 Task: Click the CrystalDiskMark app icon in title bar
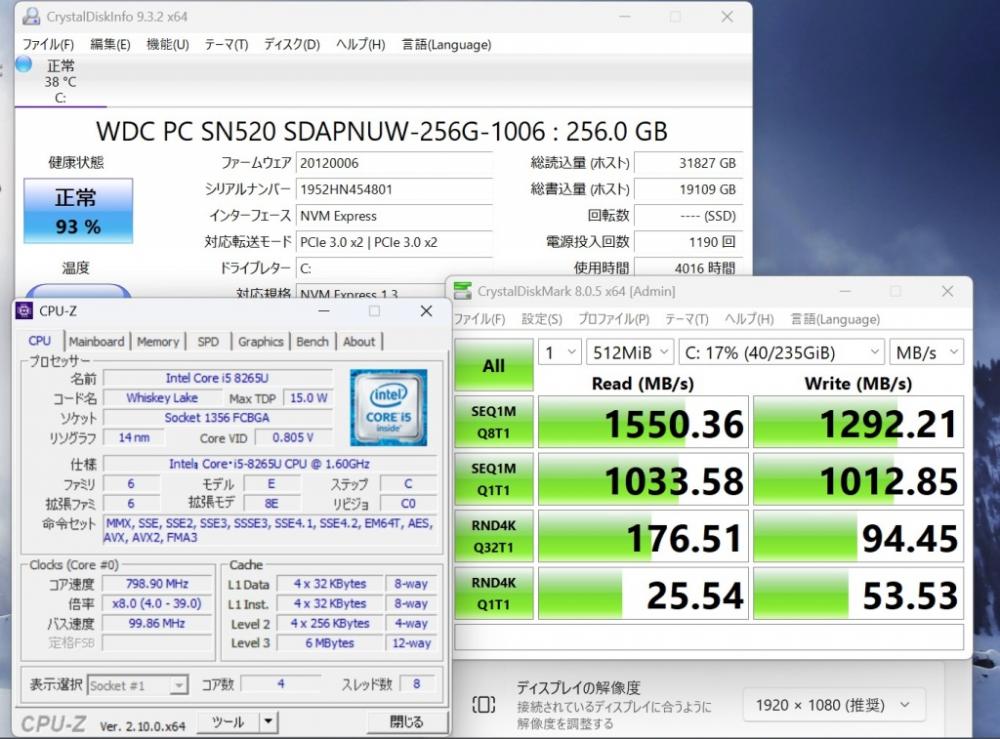[462, 291]
